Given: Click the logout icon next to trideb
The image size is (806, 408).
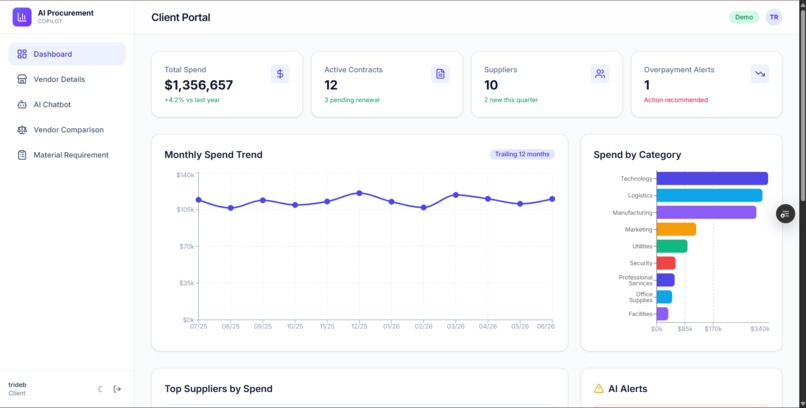Looking at the screenshot, I should click(117, 389).
